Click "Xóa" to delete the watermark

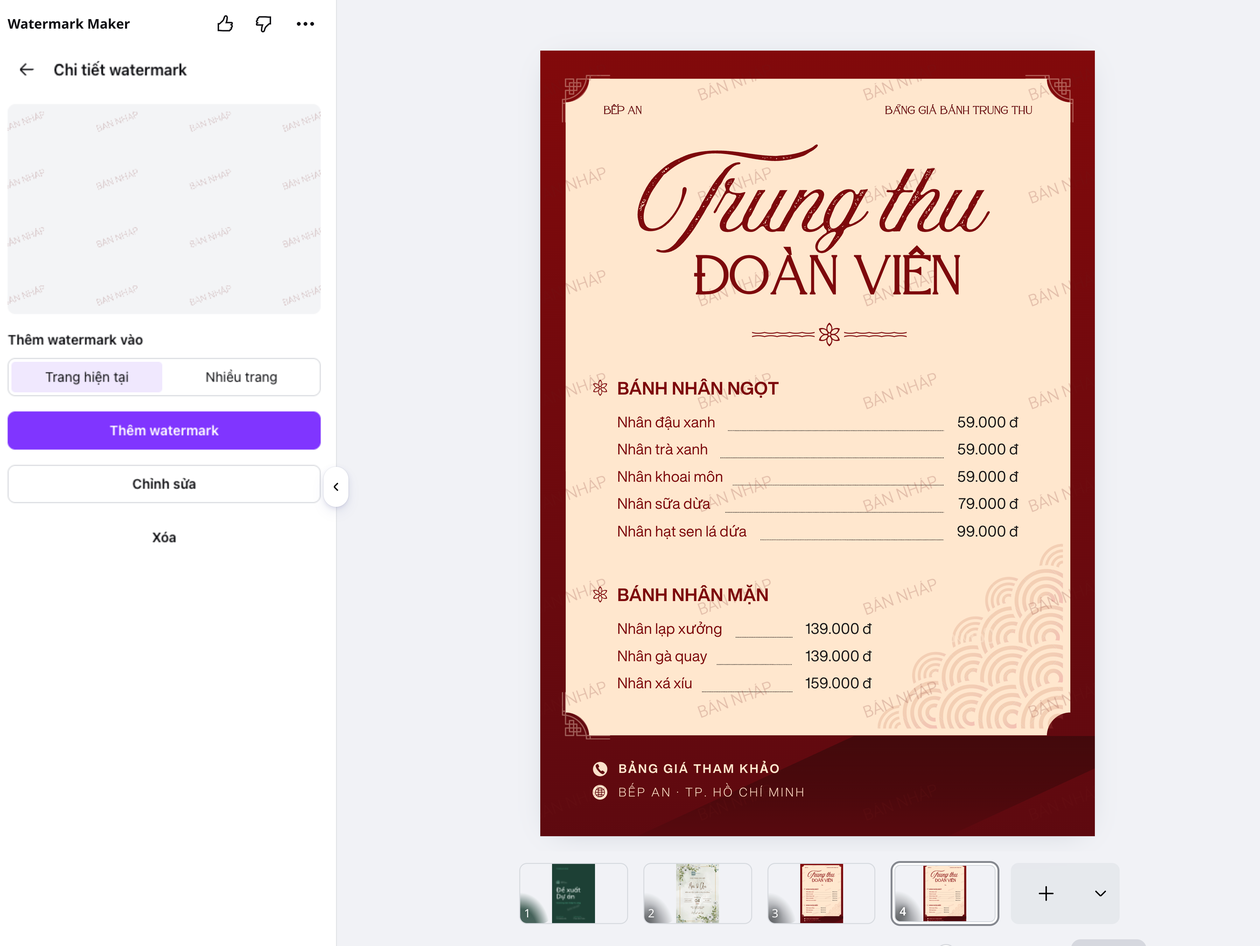(x=164, y=537)
